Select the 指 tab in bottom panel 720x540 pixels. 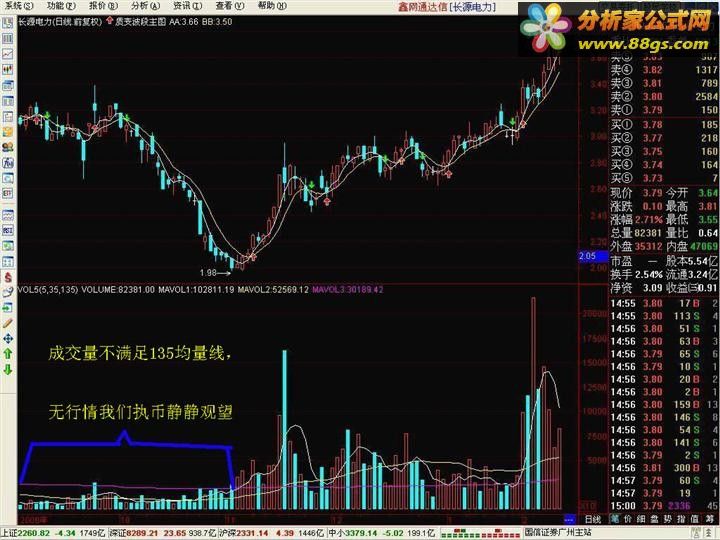point(681,519)
